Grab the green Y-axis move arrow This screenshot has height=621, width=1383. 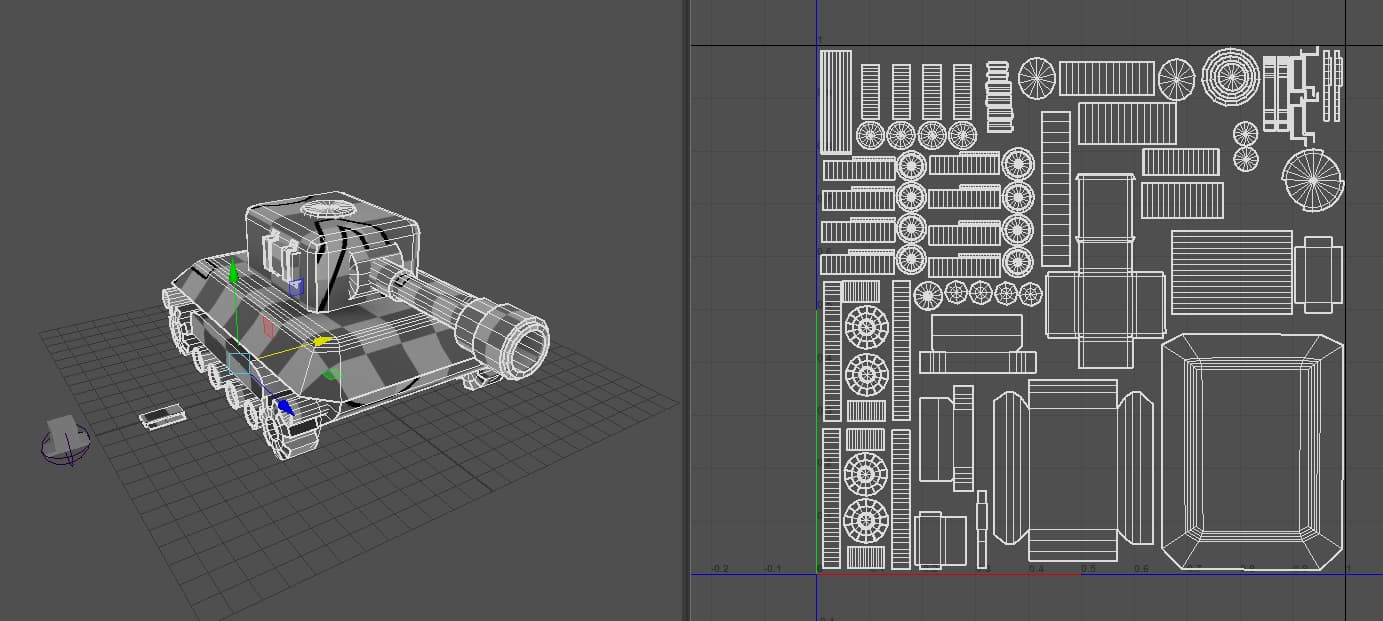tap(233, 271)
